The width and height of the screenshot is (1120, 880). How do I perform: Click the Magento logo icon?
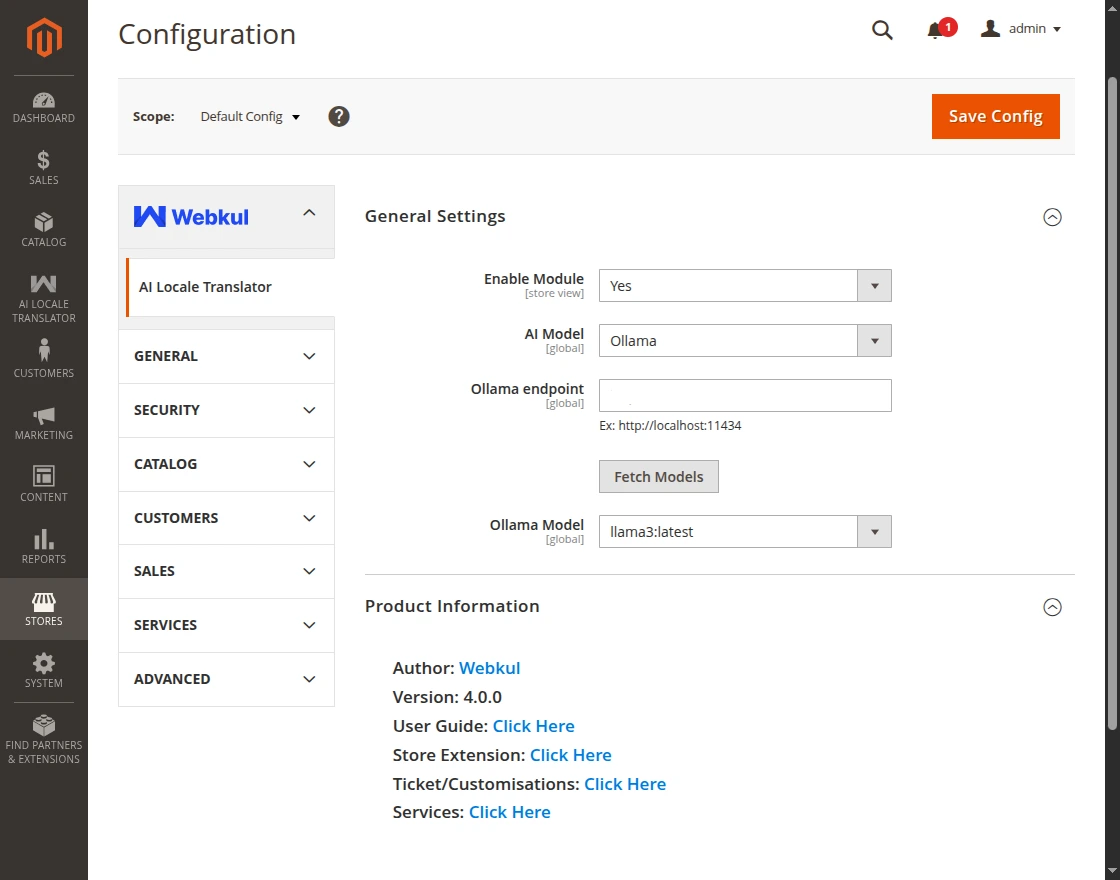(44, 38)
